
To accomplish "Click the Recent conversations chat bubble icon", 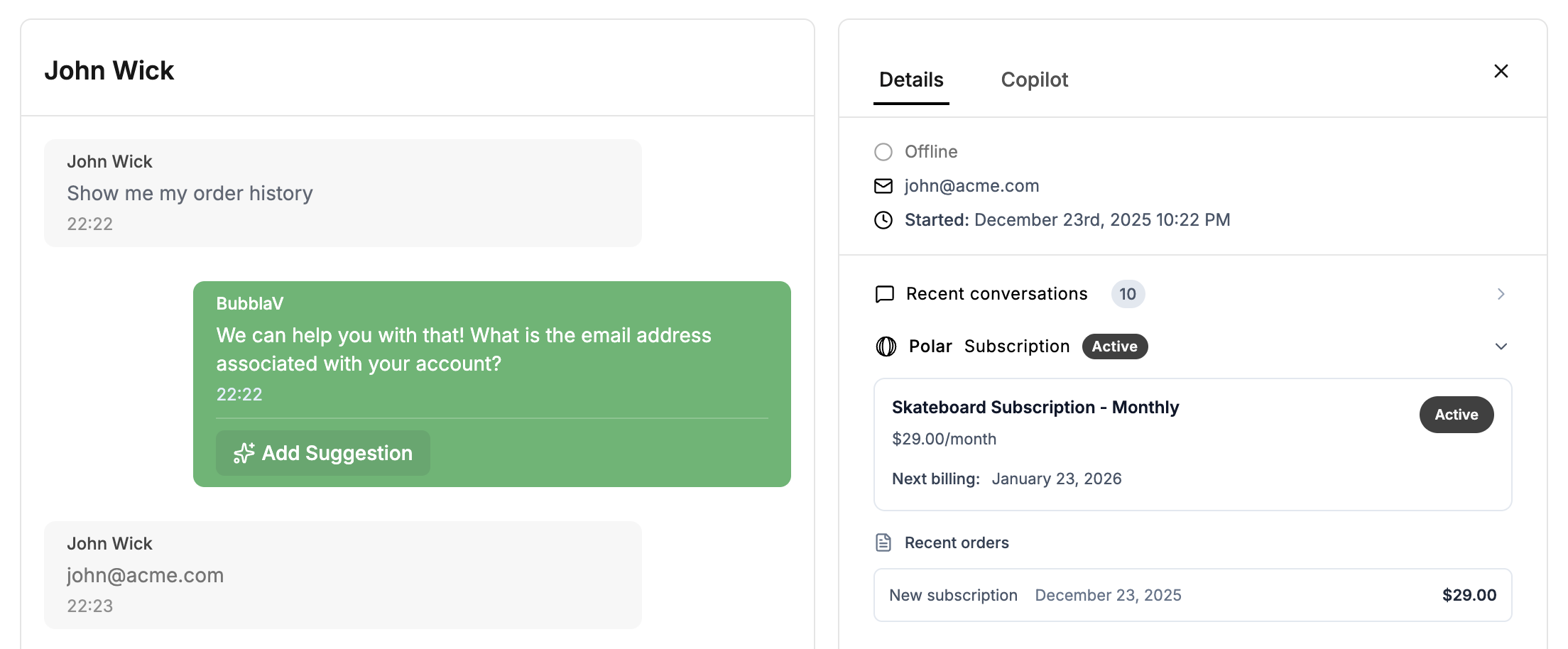I will 885,294.
